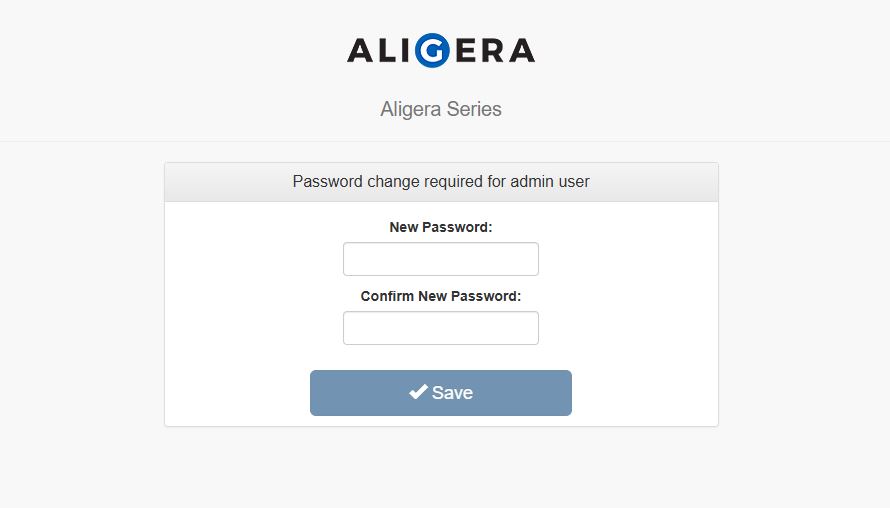Click the letter R in the ALIGERA logo
This screenshot has height=508, width=890.
click(492, 51)
